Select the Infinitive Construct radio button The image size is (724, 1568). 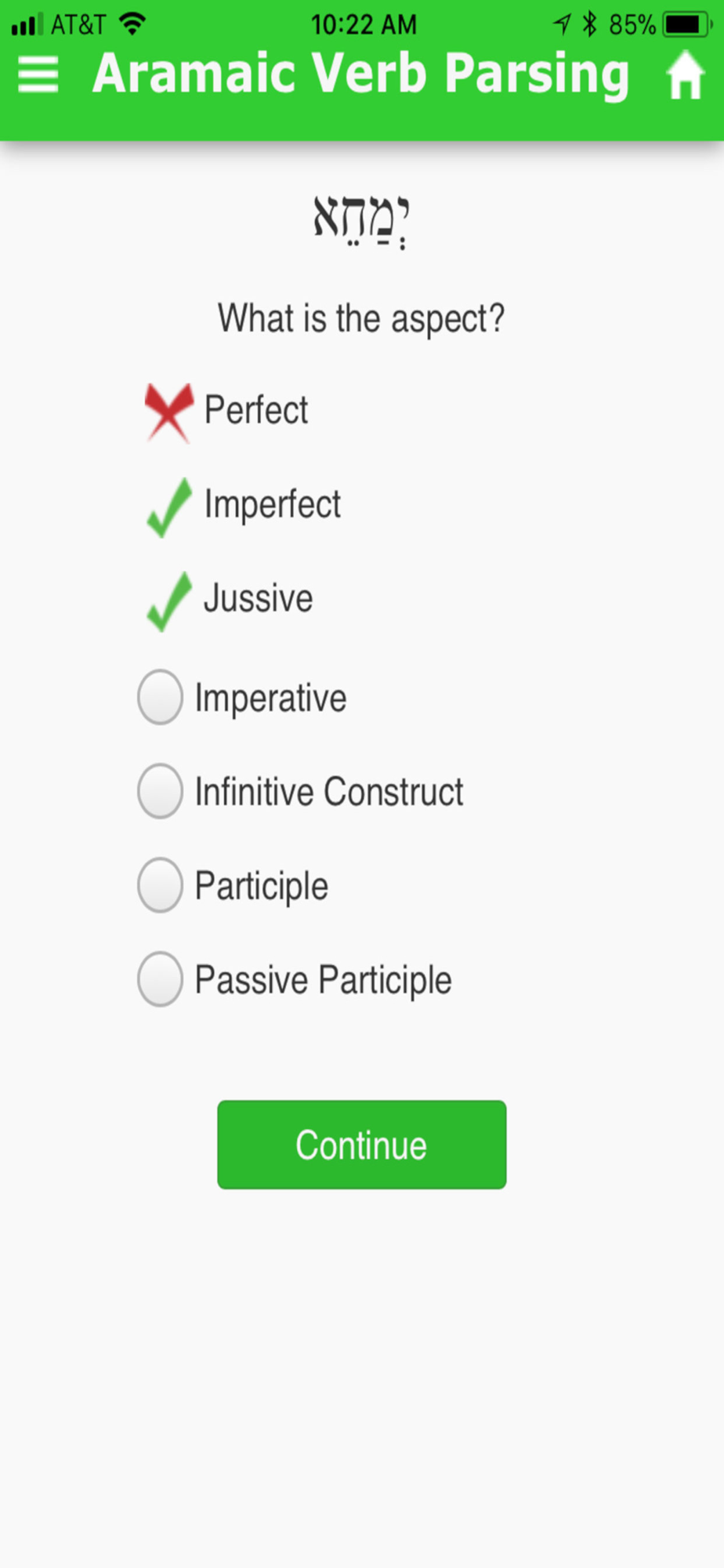(160, 791)
